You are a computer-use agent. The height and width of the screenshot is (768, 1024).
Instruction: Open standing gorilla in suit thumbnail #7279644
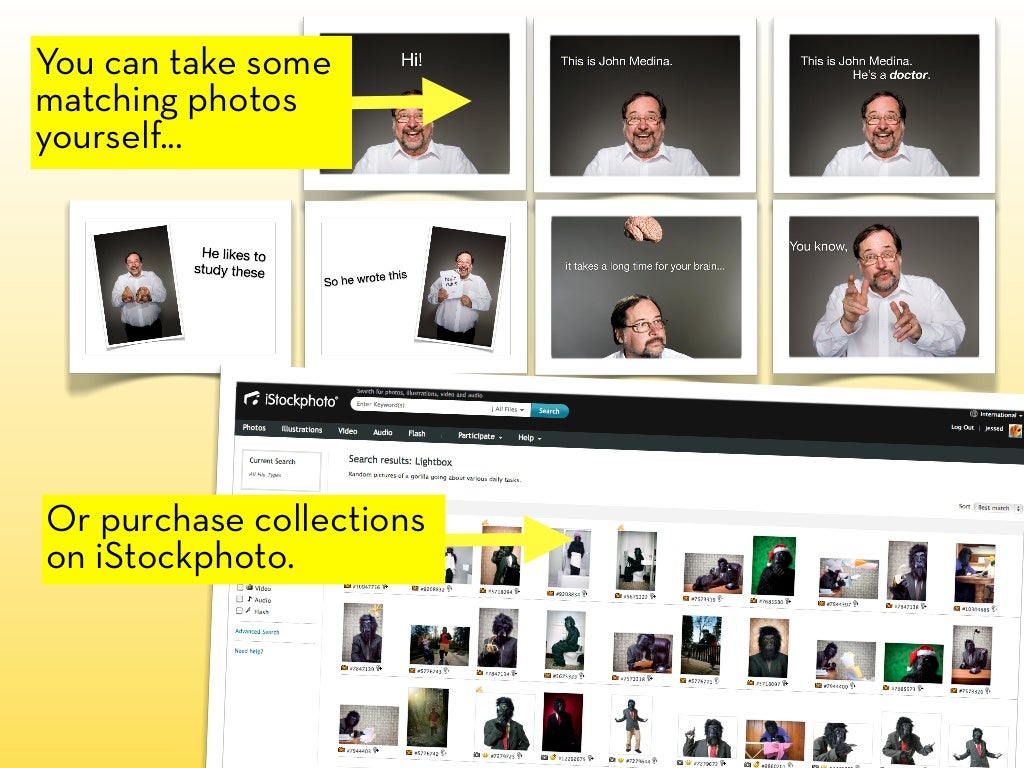coord(631,725)
